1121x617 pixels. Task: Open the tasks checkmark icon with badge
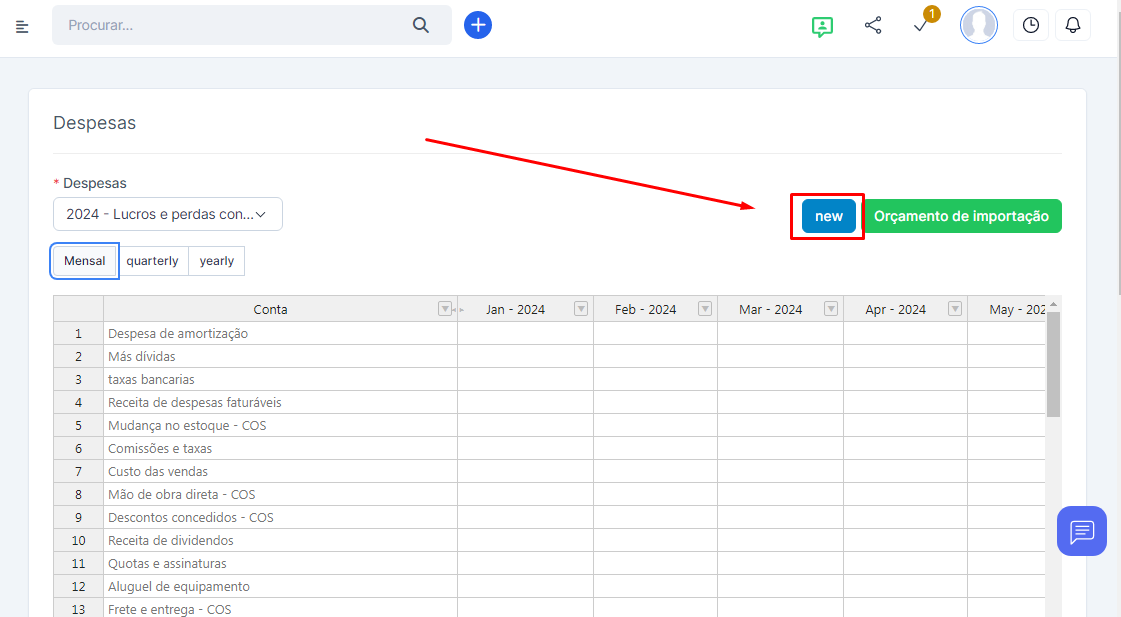(922, 26)
